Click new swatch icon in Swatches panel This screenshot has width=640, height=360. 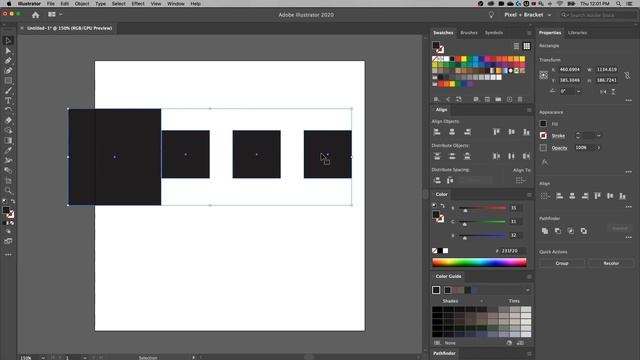click(x=509, y=99)
